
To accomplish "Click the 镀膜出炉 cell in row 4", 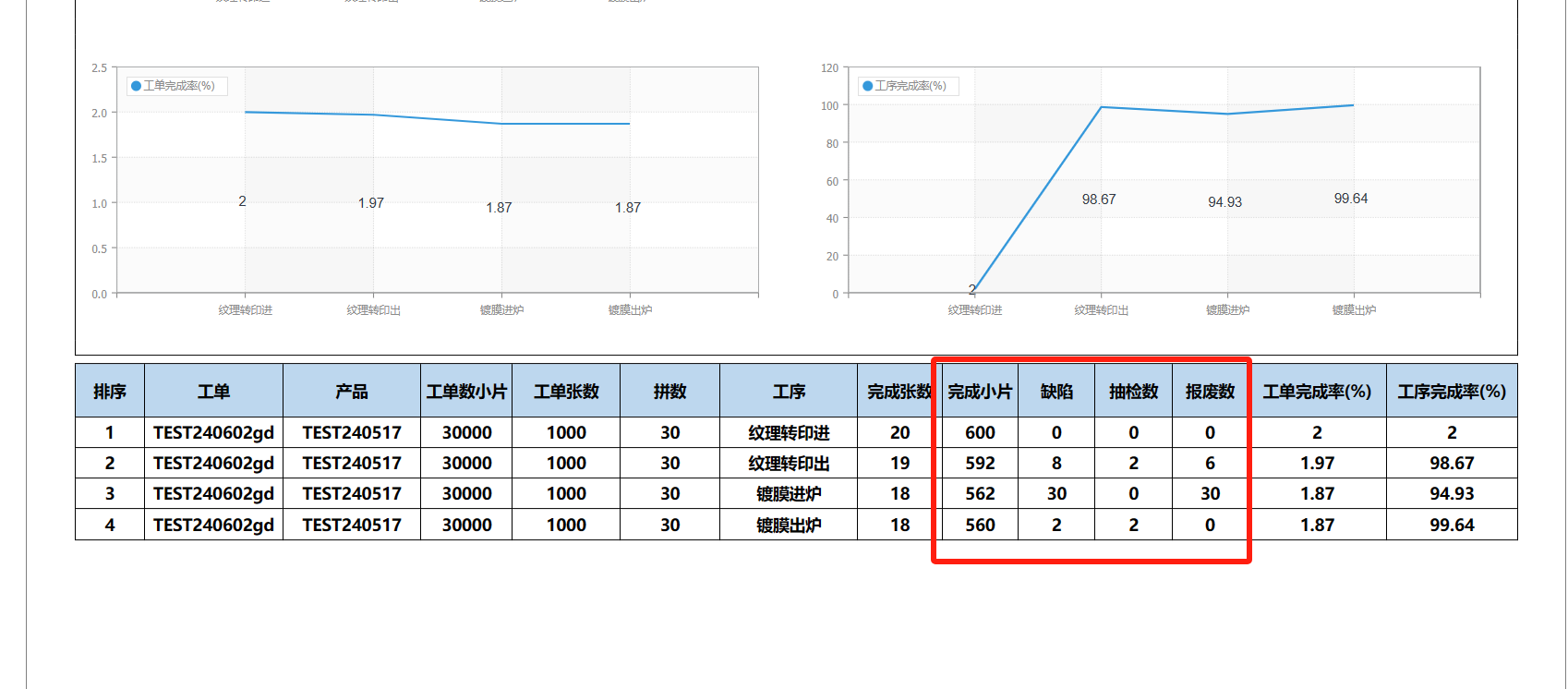I will coord(789,526).
